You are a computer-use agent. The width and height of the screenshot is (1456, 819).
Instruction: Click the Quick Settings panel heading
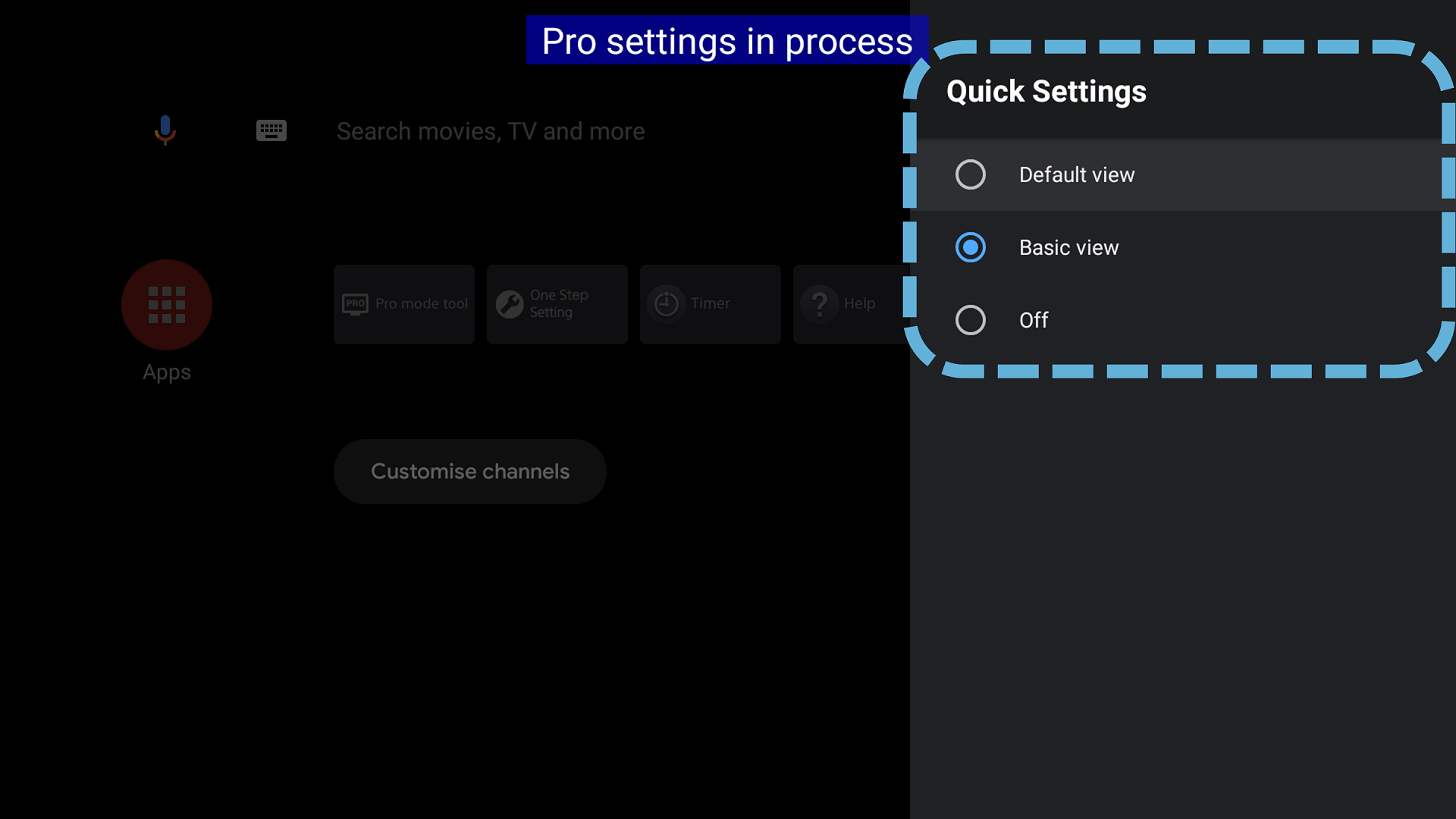pyautogui.click(x=1046, y=91)
